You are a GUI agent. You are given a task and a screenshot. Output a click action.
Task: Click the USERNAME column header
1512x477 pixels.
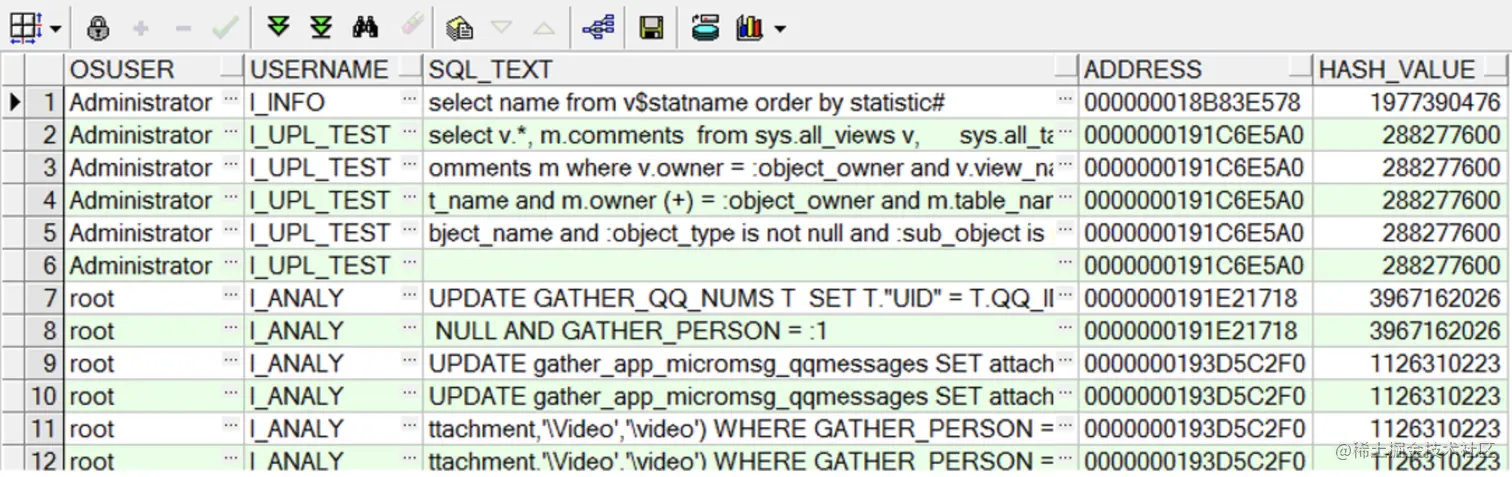(x=335, y=69)
